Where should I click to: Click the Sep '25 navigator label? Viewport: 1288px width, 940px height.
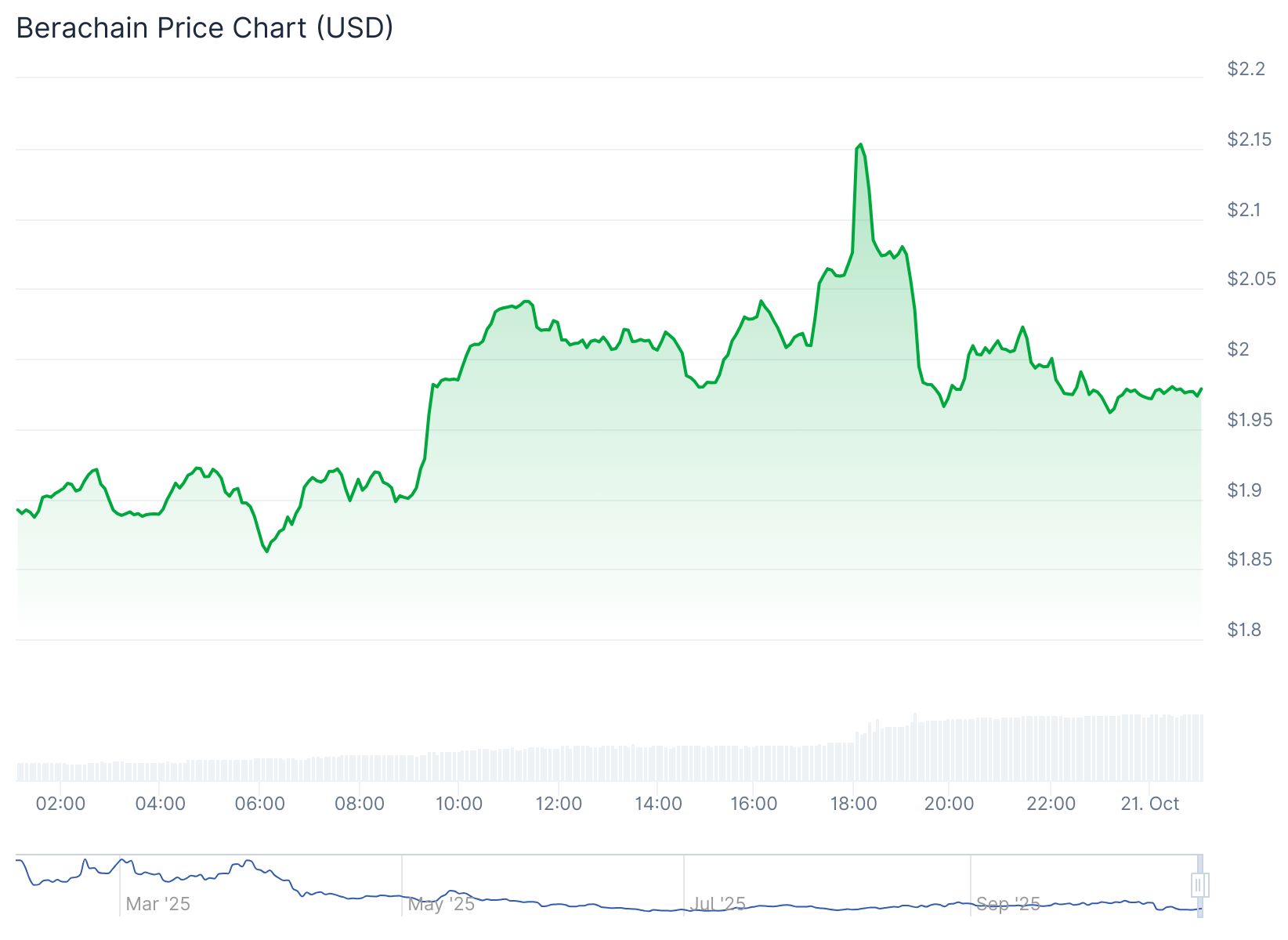click(x=1008, y=904)
